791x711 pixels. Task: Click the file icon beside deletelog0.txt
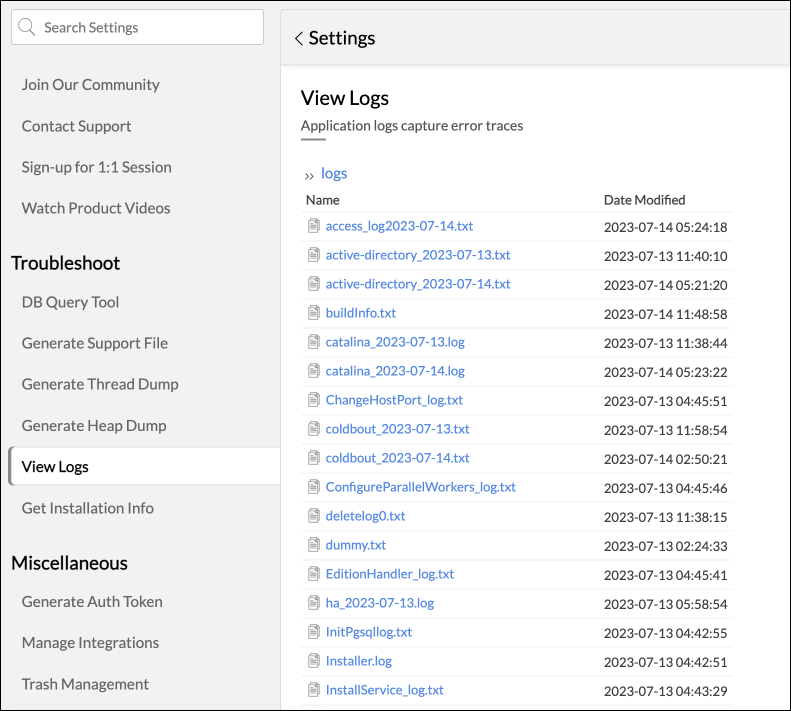coord(314,517)
